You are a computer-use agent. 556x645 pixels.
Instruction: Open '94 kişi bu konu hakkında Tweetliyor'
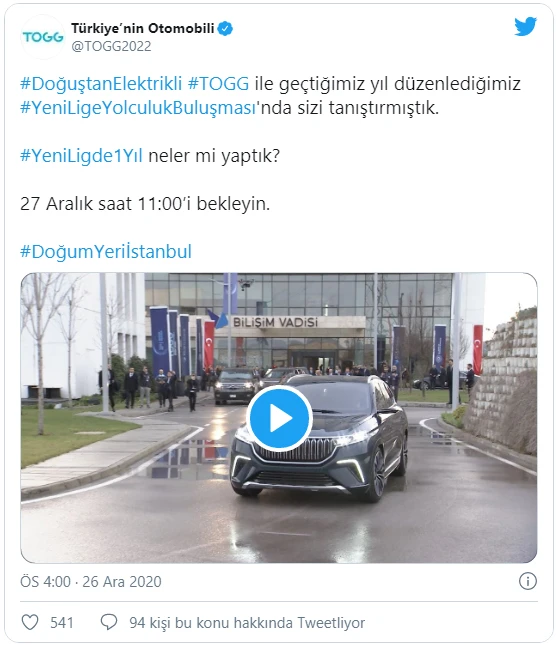coord(247,623)
